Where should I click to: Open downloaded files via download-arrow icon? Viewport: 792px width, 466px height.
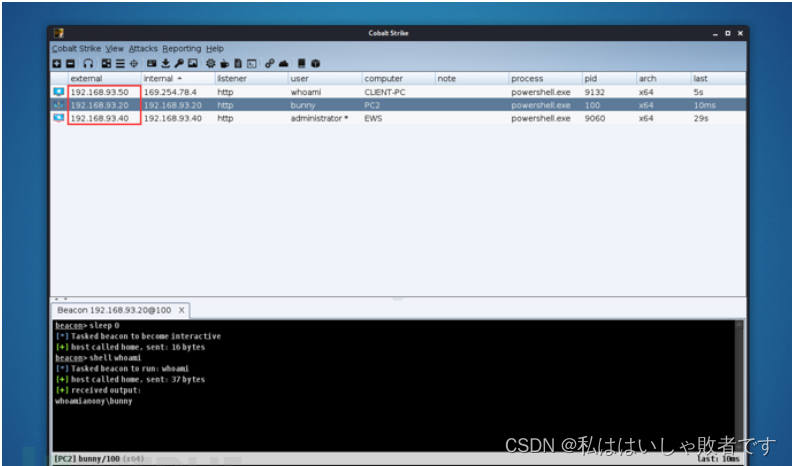pos(165,64)
